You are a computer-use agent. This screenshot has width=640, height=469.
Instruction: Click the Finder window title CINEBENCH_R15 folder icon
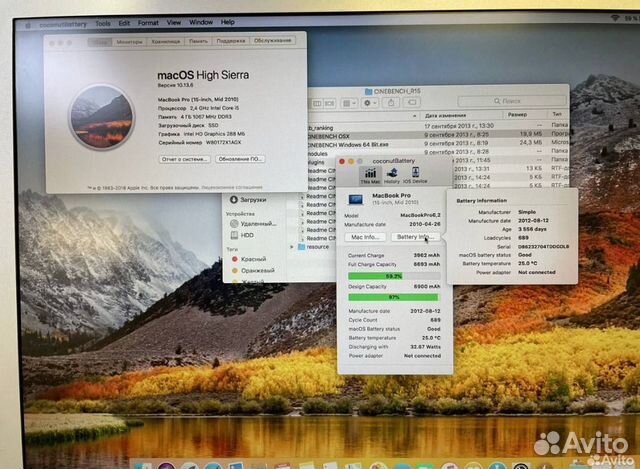368,91
